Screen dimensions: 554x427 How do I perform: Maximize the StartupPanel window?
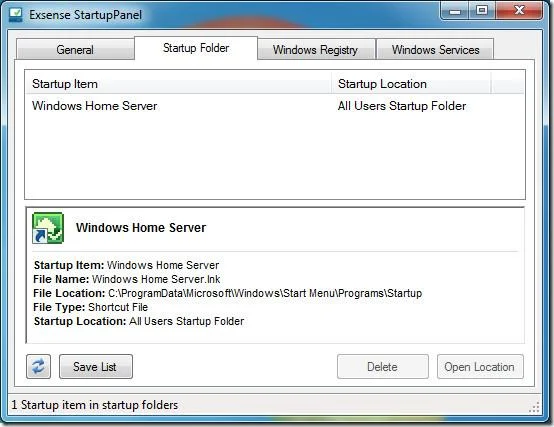(x=482, y=11)
